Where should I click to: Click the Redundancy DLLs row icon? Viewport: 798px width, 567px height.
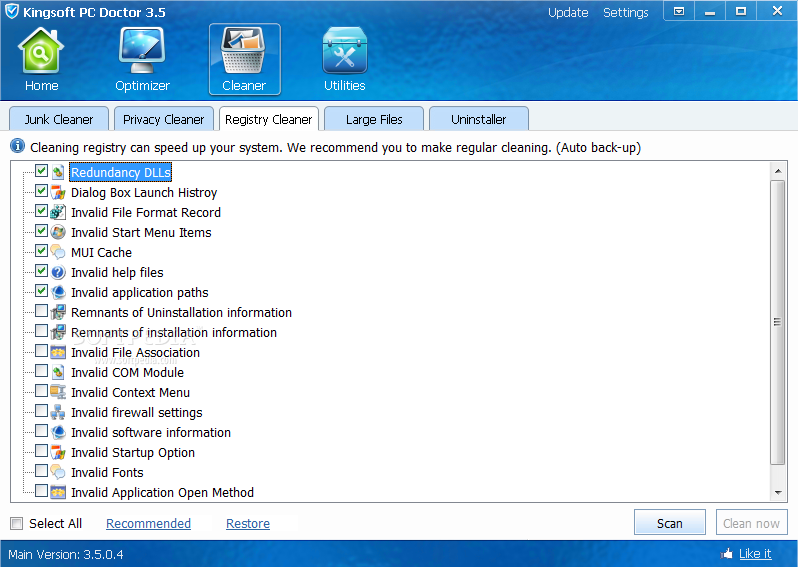[x=58, y=173]
